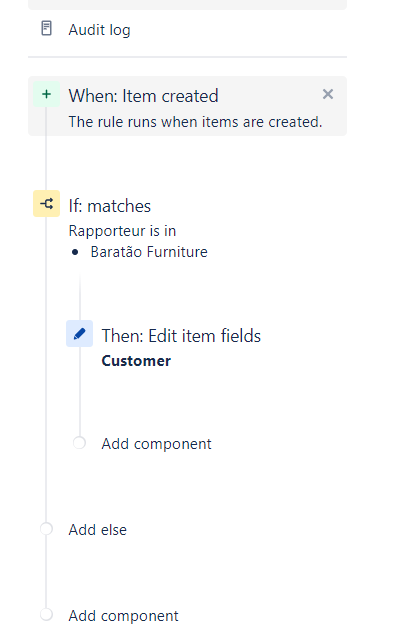Open the Audit log menu item
This screenshot has height=642, width=397.
tap(187, 29)
